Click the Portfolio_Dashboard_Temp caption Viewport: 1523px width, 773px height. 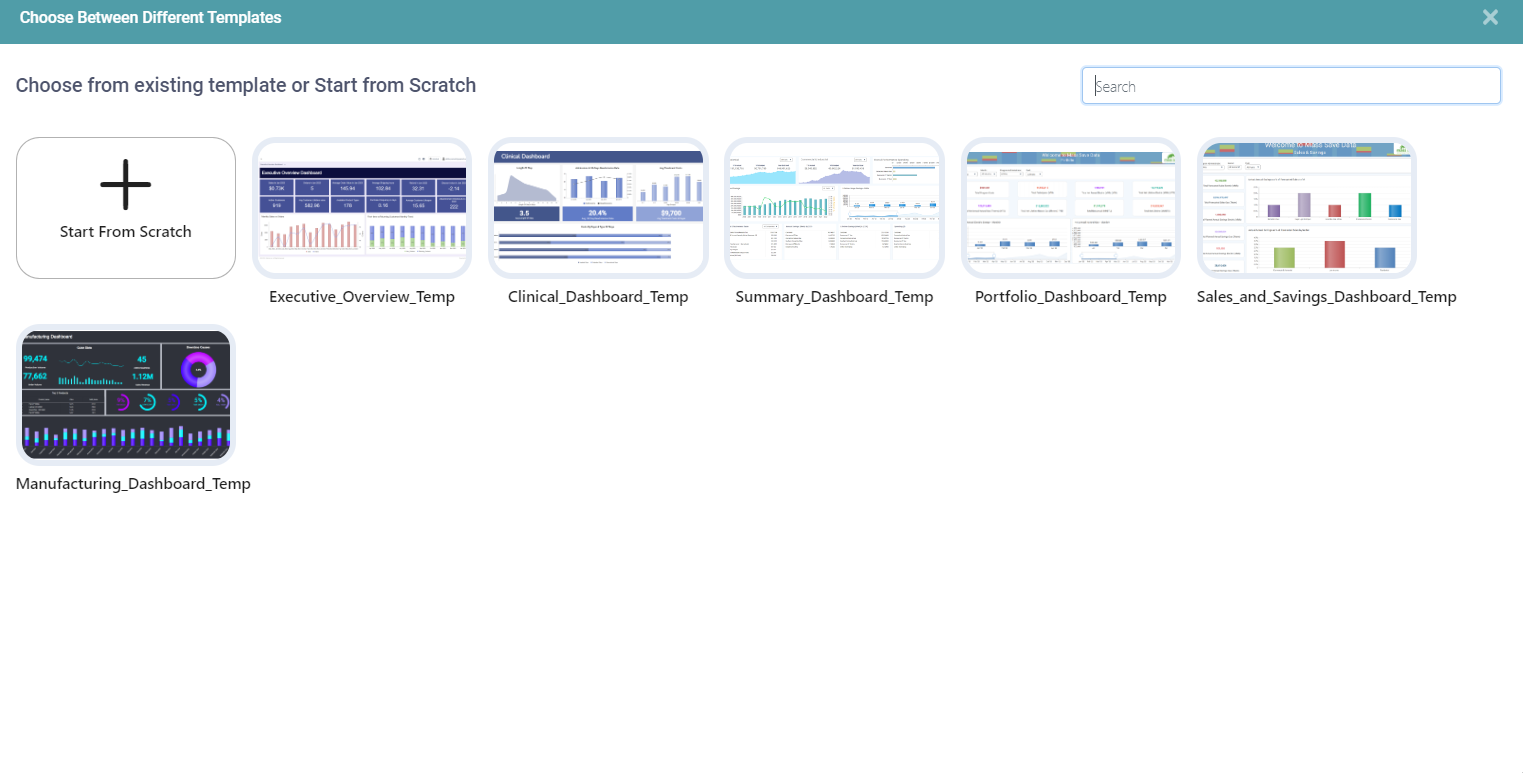1070,297
